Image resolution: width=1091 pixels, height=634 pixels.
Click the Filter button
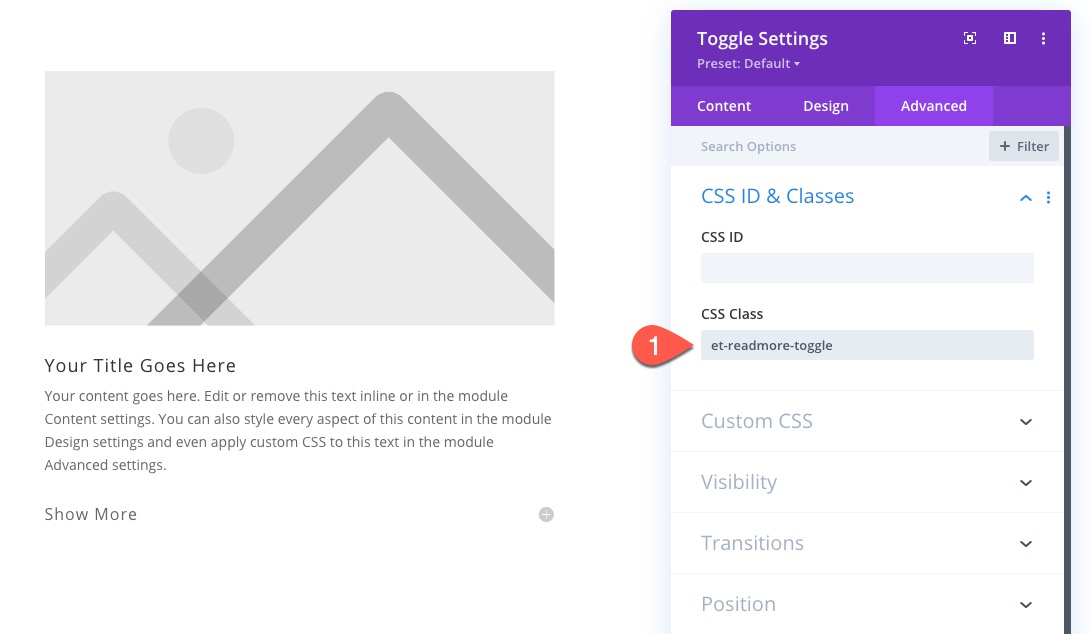(x=1023, y=146)
